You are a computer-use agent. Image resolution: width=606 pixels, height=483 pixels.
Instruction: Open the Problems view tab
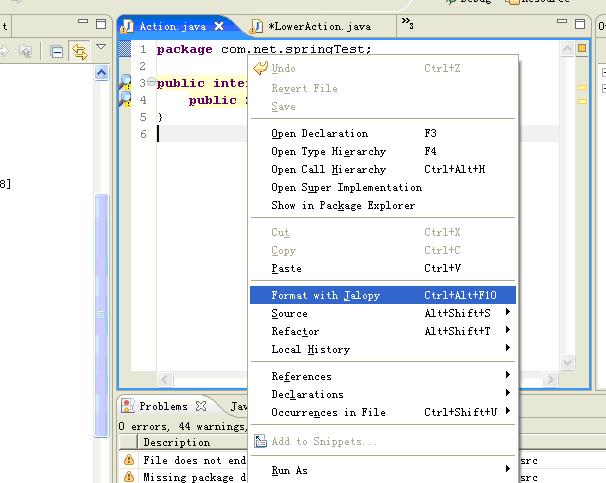[163, 406]
